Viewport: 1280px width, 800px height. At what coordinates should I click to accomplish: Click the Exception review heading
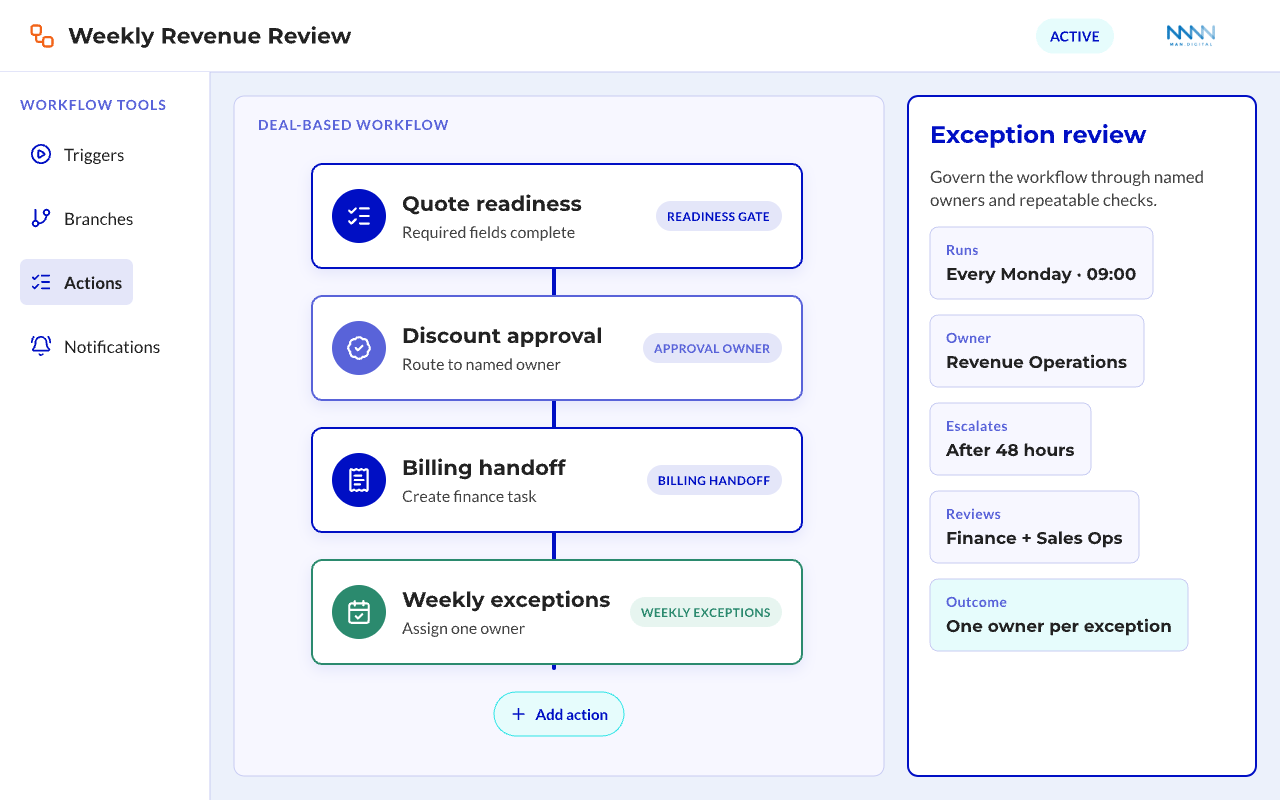point(1038,135)
